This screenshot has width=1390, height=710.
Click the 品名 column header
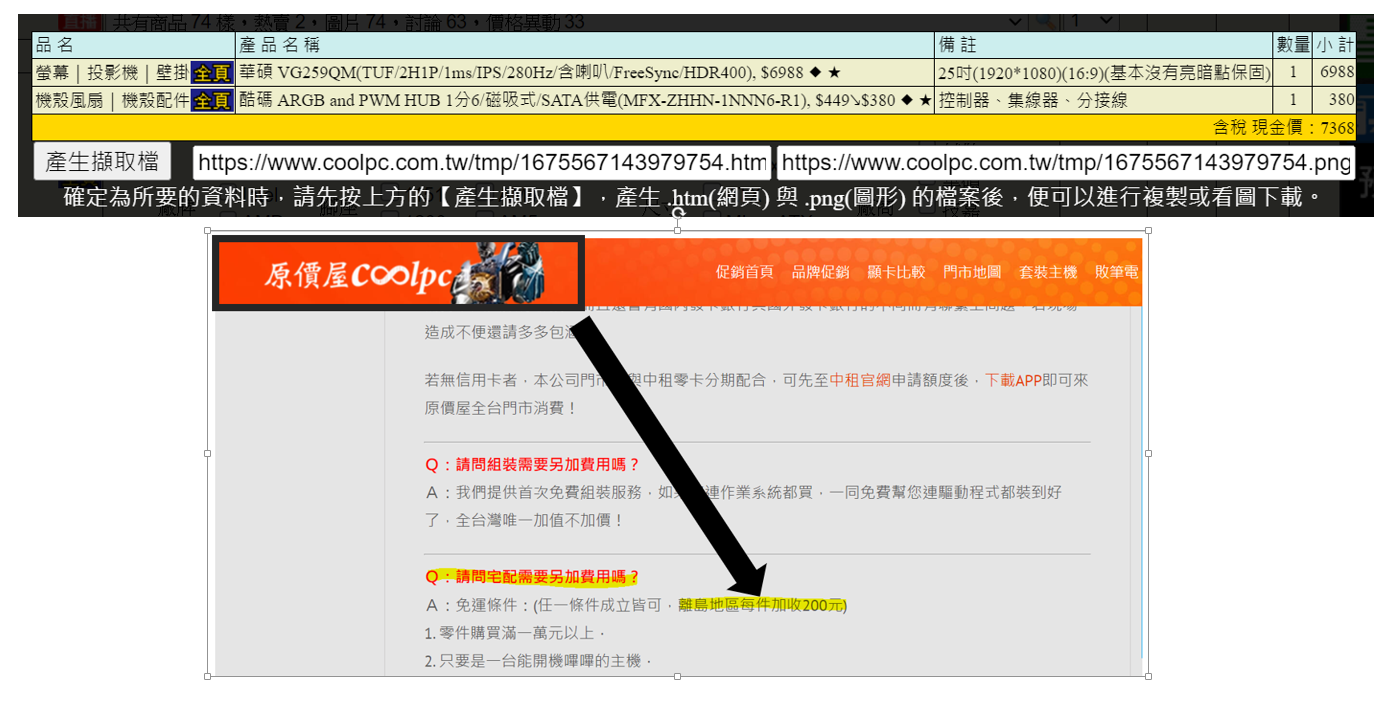click(134, 46)
